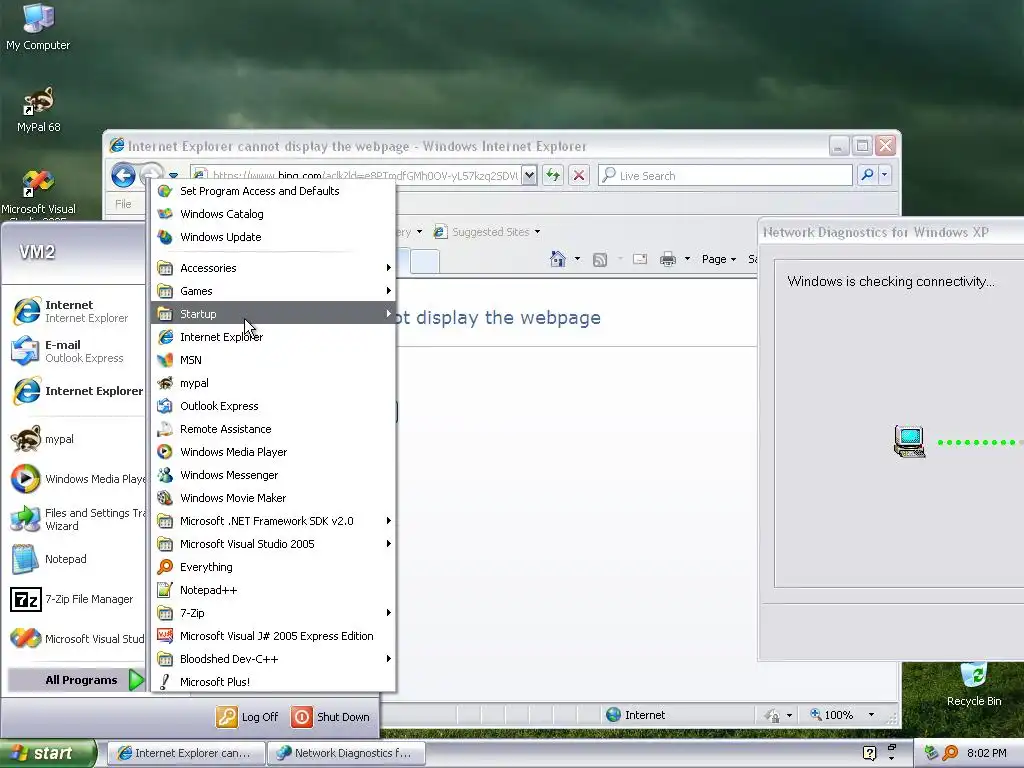The height and width of the screenshot is (768, 1024).
Task: Launch mypal from the All Programs list
Action: [273, 383]
